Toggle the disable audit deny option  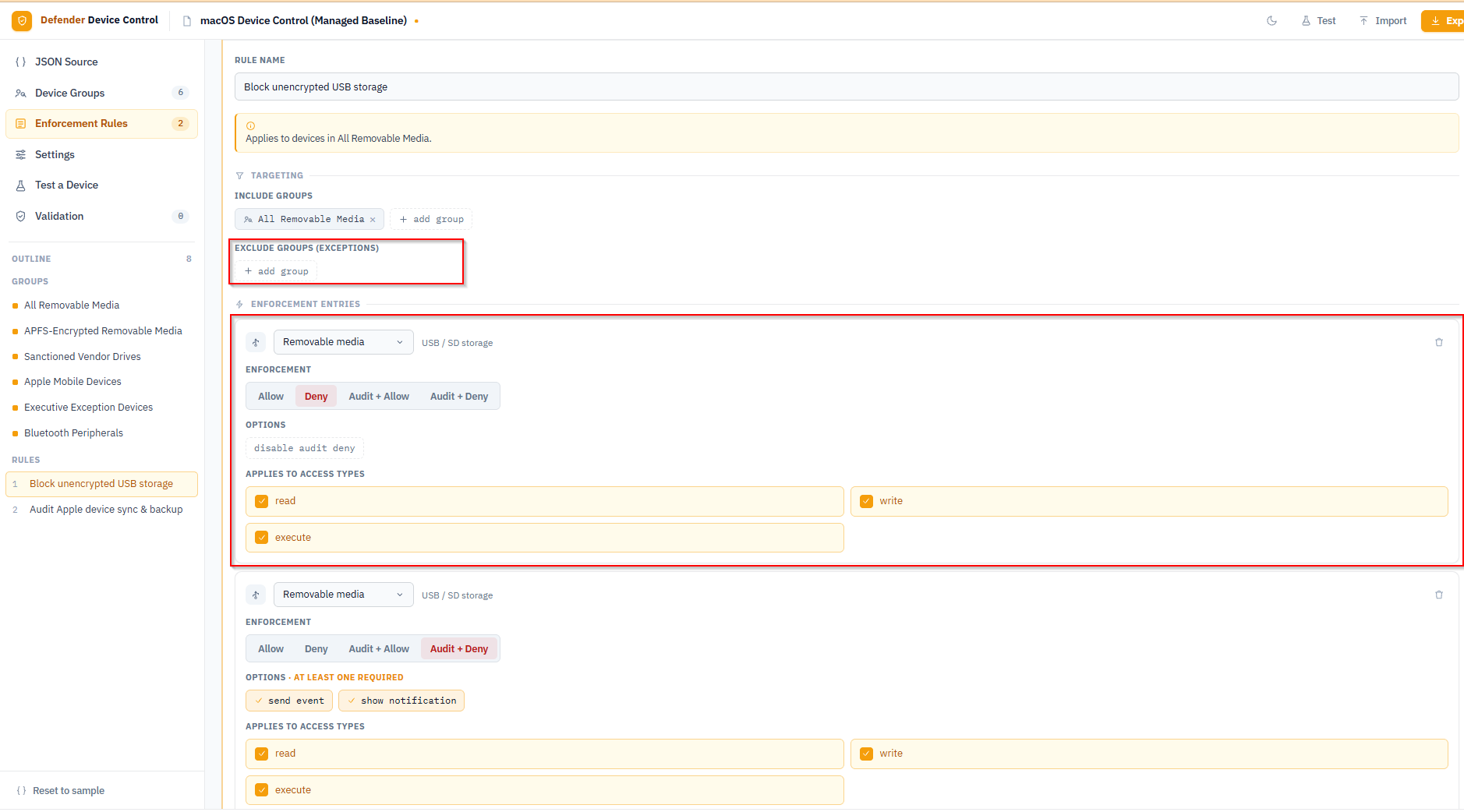point(305,448)
